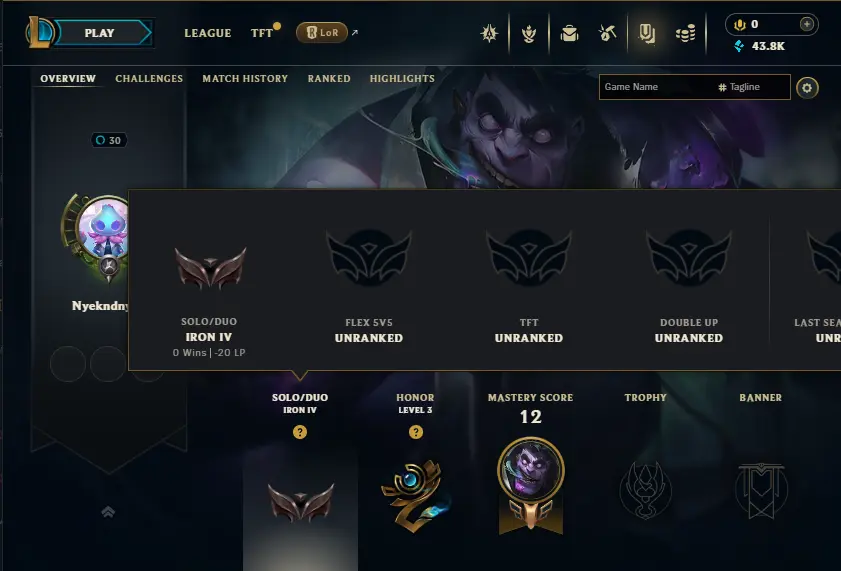Viewport: 841px width, 571px height.
Task: Open the Collection backpack icon
Action: (569, 34)
